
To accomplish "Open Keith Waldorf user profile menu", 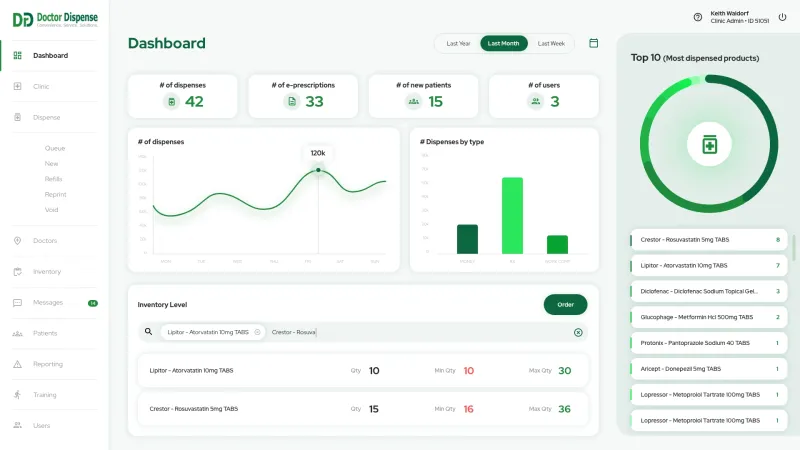I will coord(739,17).
